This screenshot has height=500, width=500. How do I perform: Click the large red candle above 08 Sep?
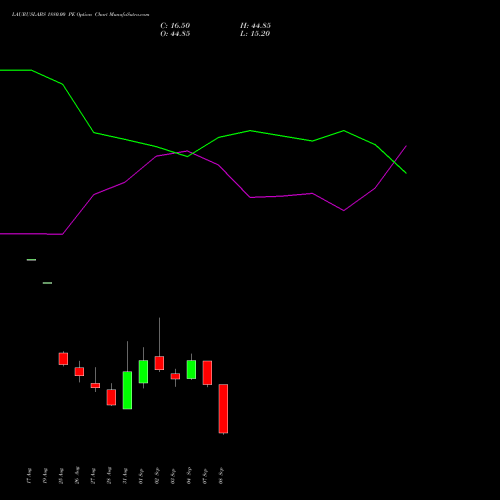pos(223,409)
